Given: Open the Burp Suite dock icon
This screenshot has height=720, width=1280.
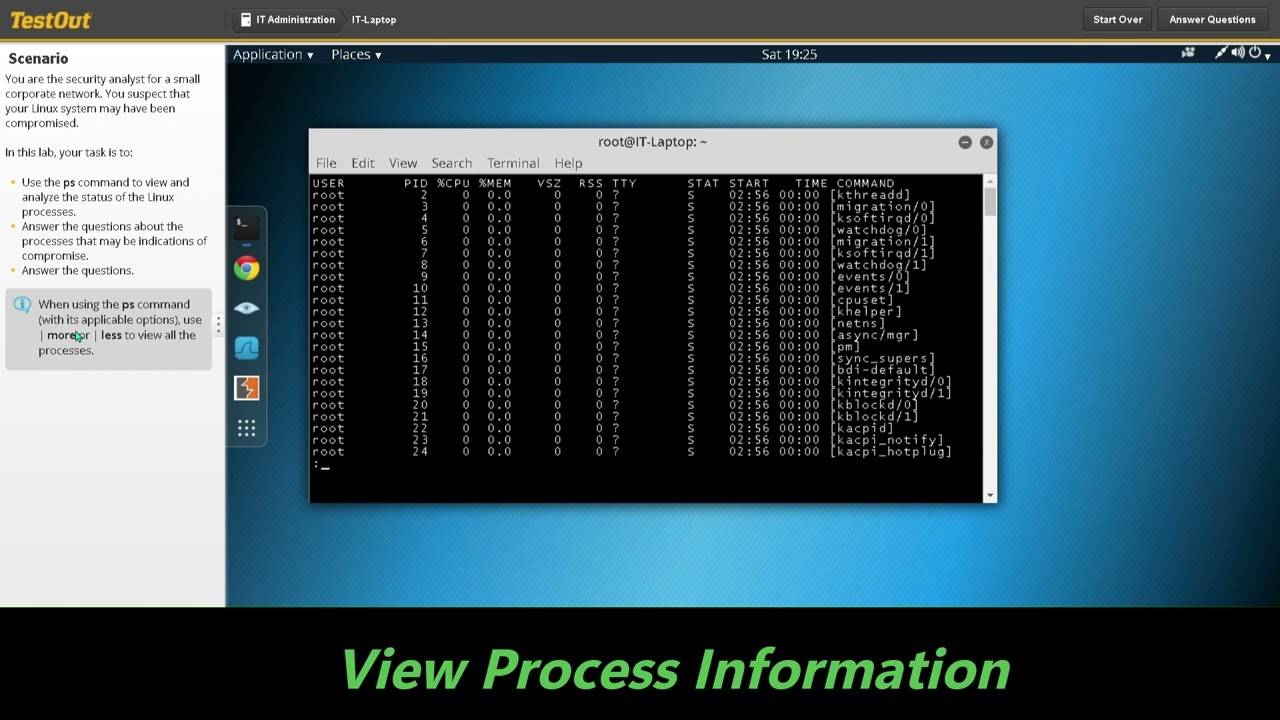Looking at the screenshot, I should pyautogui.click(x=246, y=388).
